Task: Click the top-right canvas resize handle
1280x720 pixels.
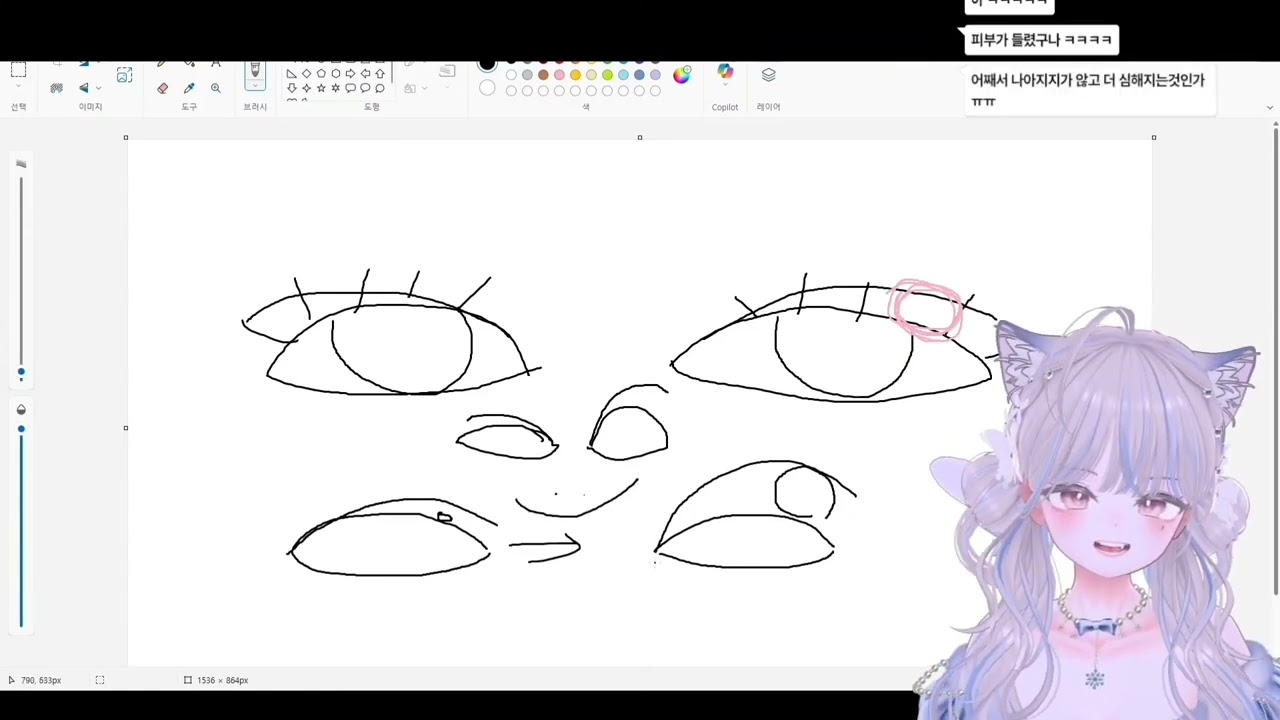Action: 1153,137
